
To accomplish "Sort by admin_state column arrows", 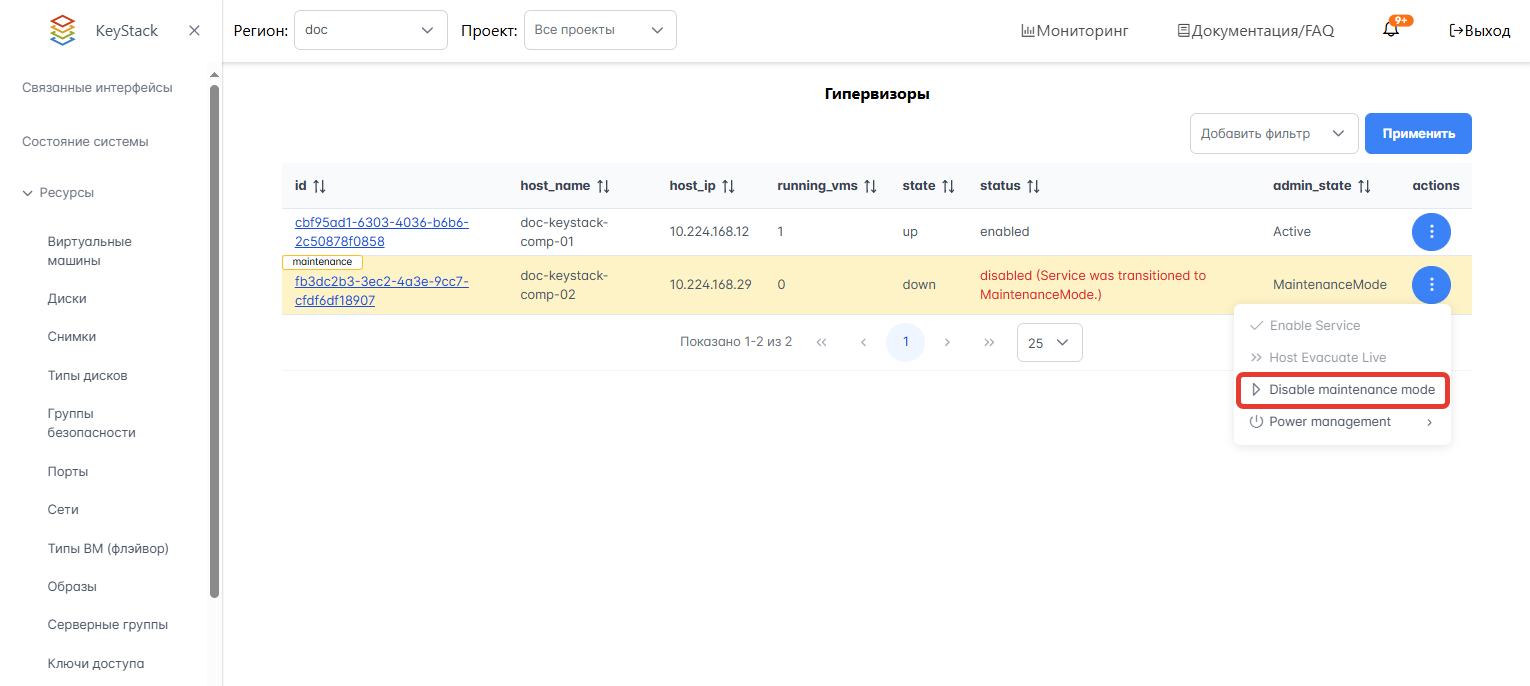I will (x=1364, y=186).
